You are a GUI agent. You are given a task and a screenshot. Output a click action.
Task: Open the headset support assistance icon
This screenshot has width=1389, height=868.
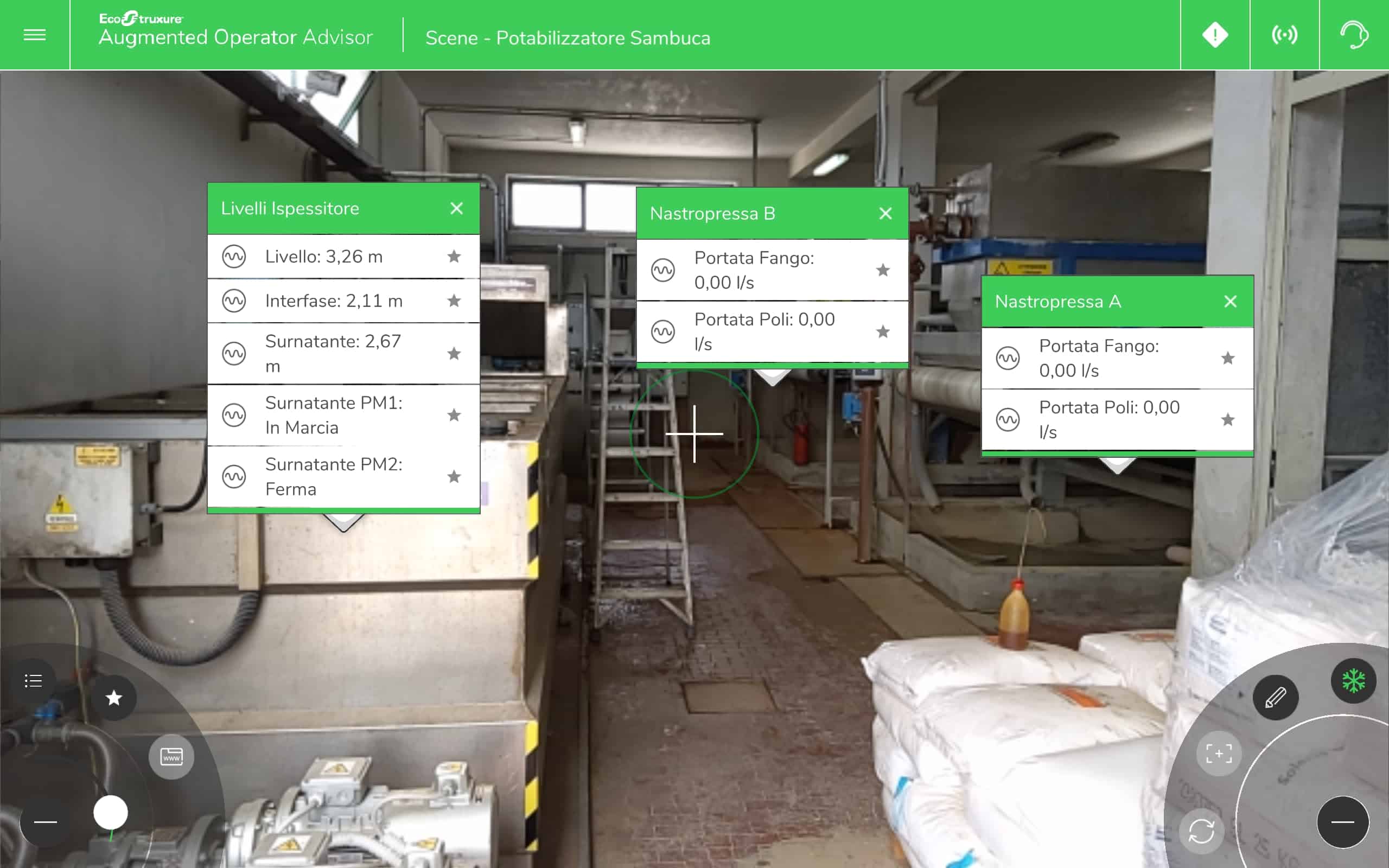(x=1354, y=35)
